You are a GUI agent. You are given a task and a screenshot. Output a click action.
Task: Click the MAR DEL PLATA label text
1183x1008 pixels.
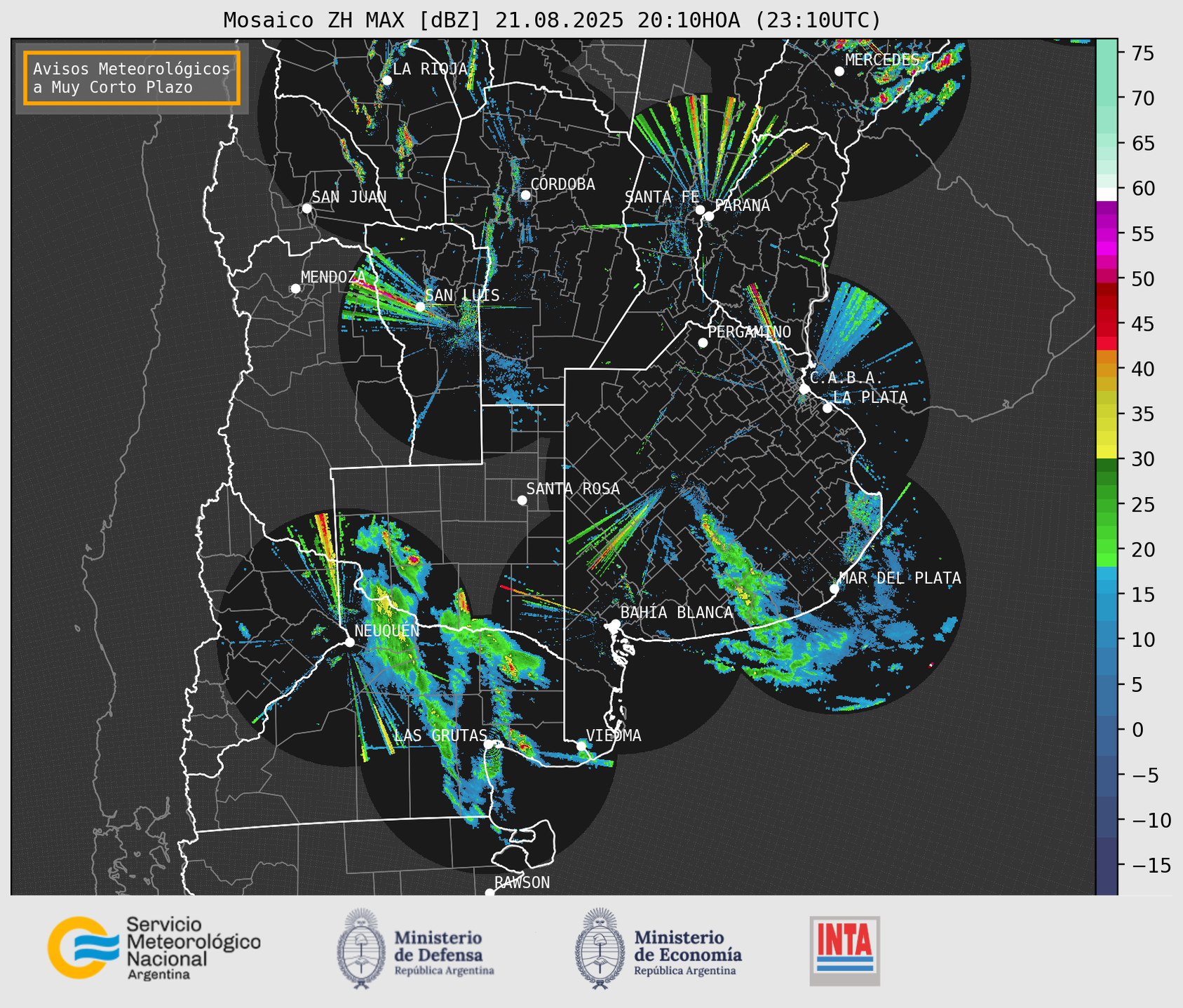(900, 578)
